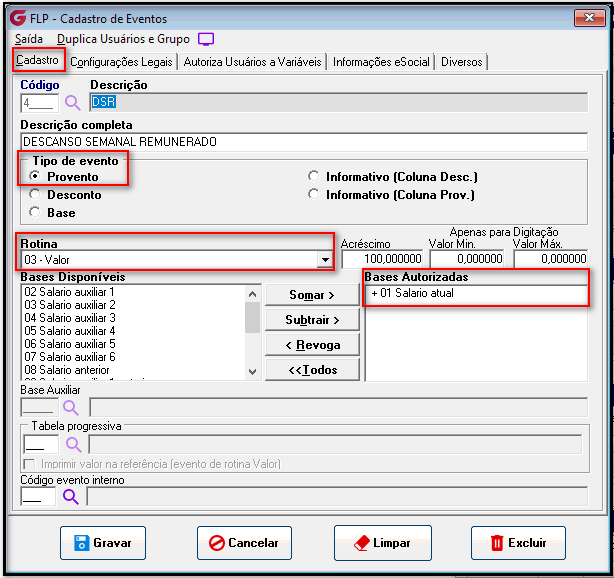Click the Código evento interno code field

(38, 497)
